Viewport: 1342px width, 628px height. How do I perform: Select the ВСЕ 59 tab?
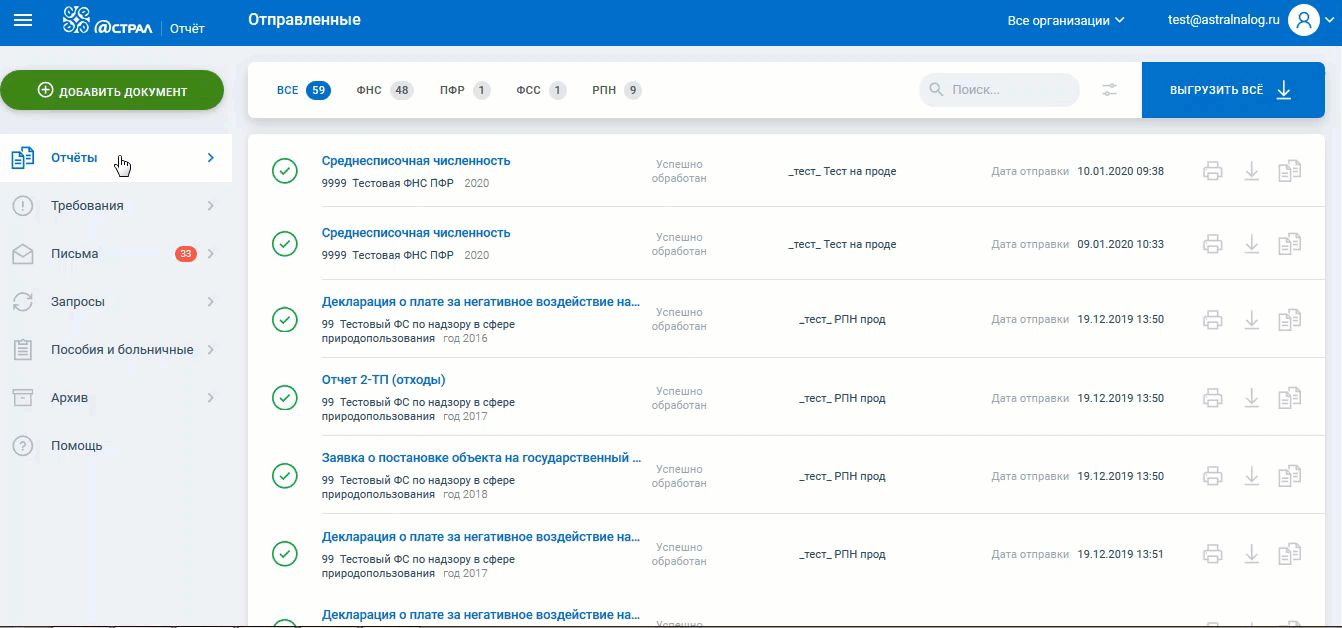304,90
